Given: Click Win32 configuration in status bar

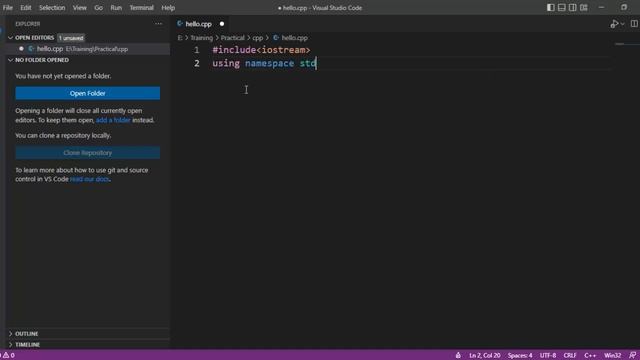Looking at the screenshot, I should pos(613,356).
